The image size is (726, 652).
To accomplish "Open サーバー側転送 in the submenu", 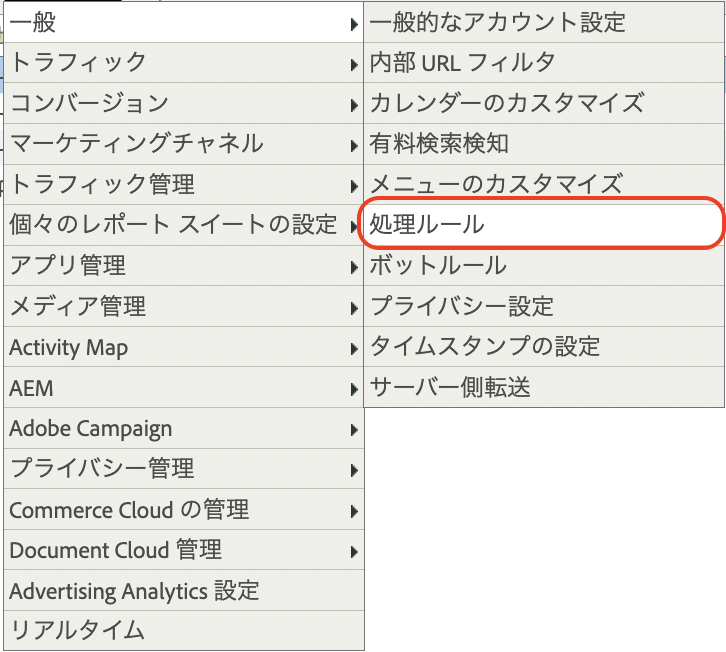I will 544,387.
